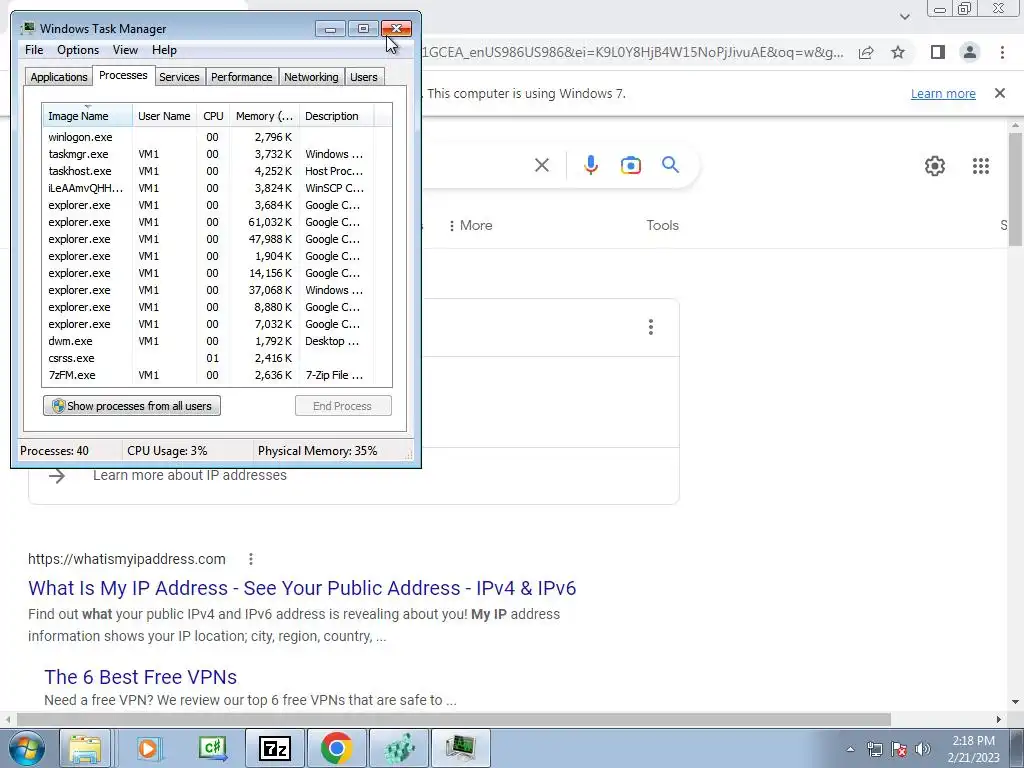The image size is (1024, 768).
Task: Open Action Center flag tray icon
Action: (899, 750)
